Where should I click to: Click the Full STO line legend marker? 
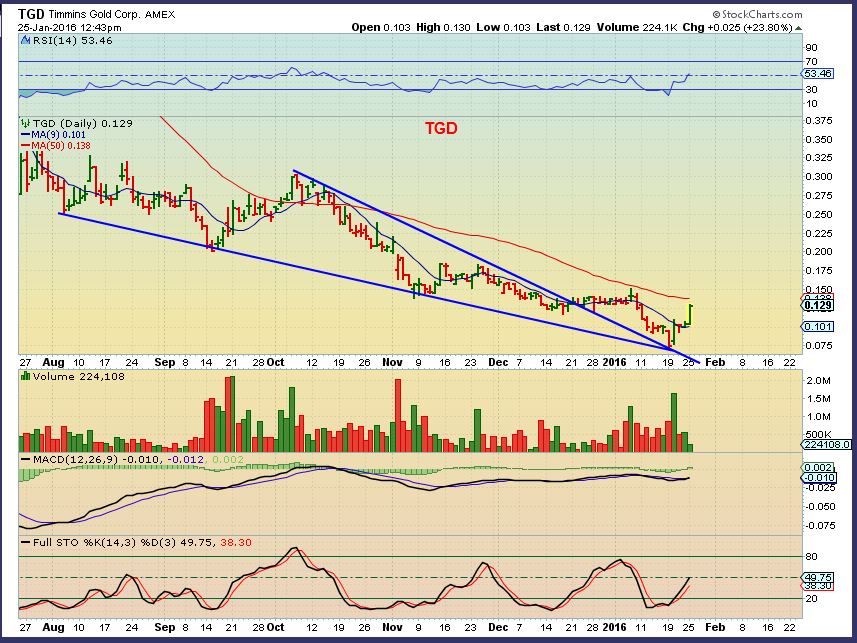(x=25, y=542)
